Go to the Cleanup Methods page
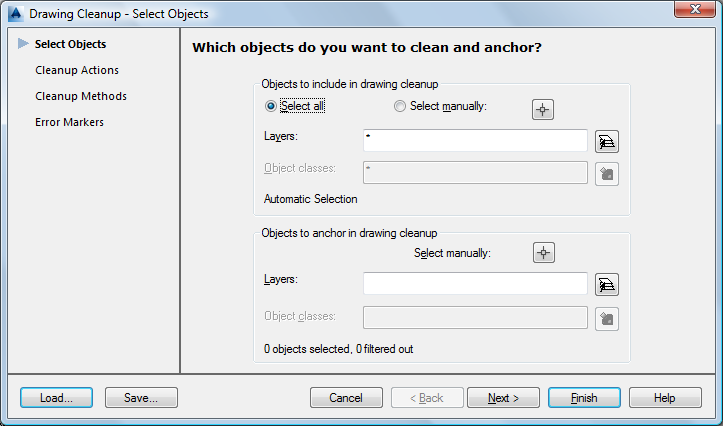 click(x=81, y=96)
